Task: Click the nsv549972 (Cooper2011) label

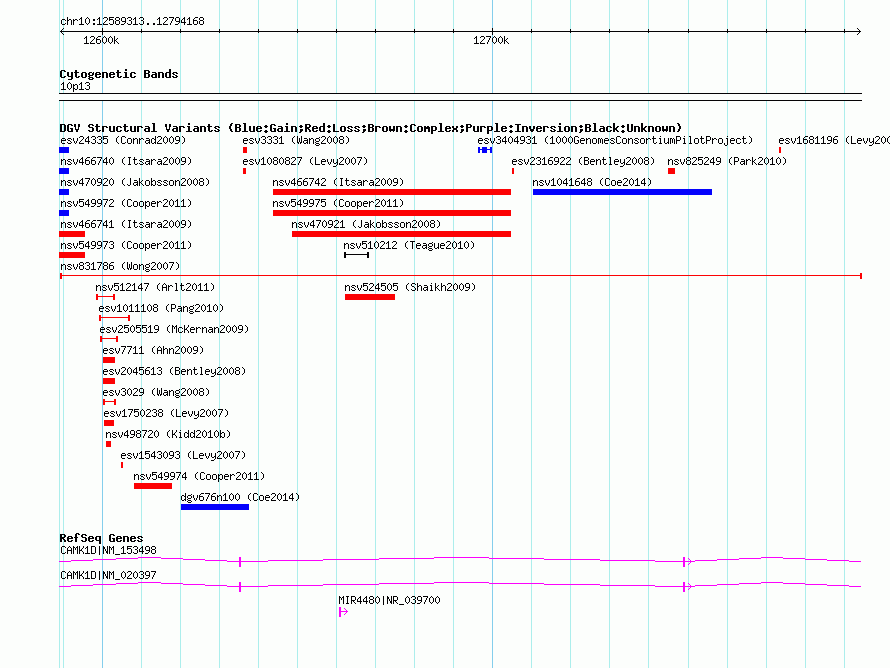Action: 126,203
